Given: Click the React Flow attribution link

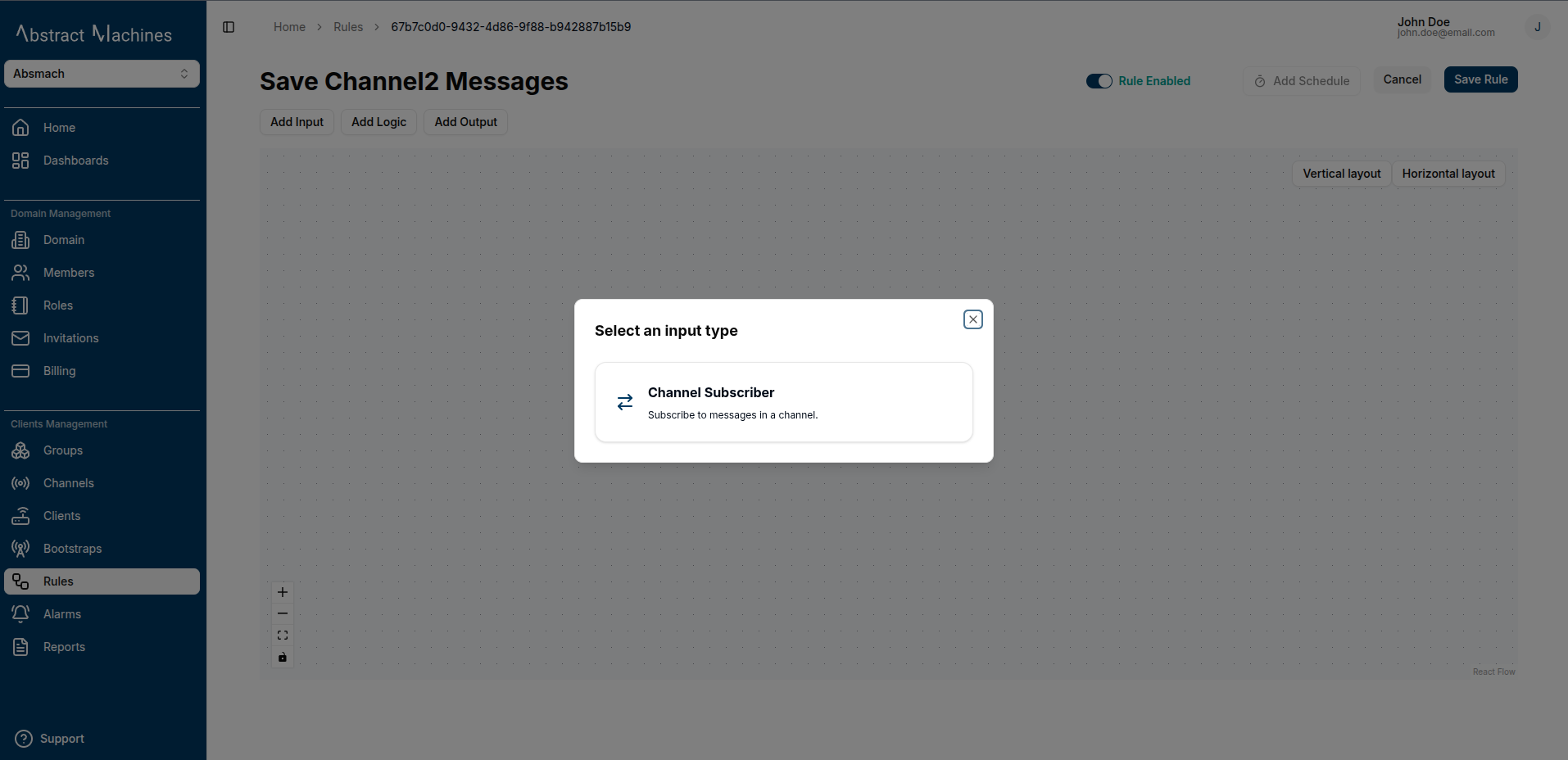Looking at the screenshot, I should tap(1493, 672).
